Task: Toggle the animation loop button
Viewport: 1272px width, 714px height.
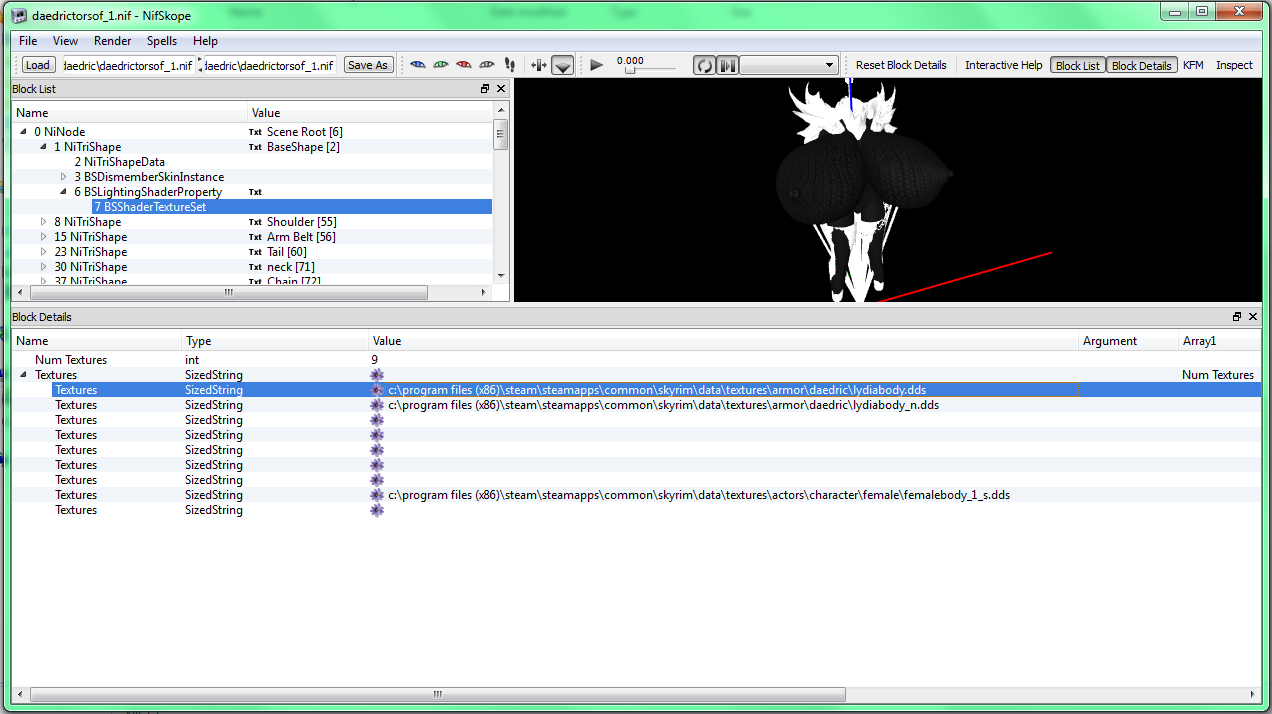Action: coord(704,65)
